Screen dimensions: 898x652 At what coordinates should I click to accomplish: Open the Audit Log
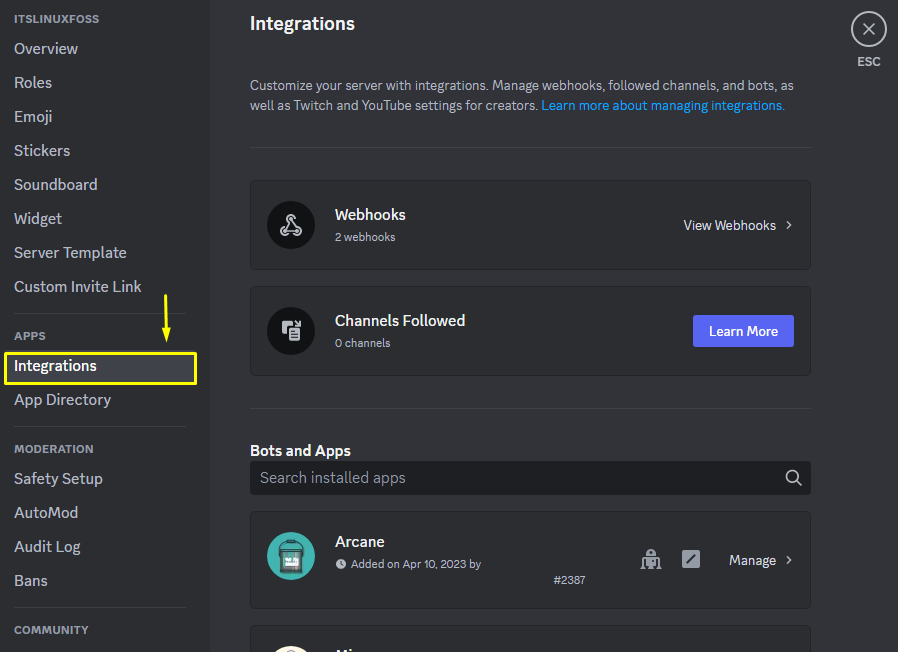pyautogui.click(x=47, y=547)
